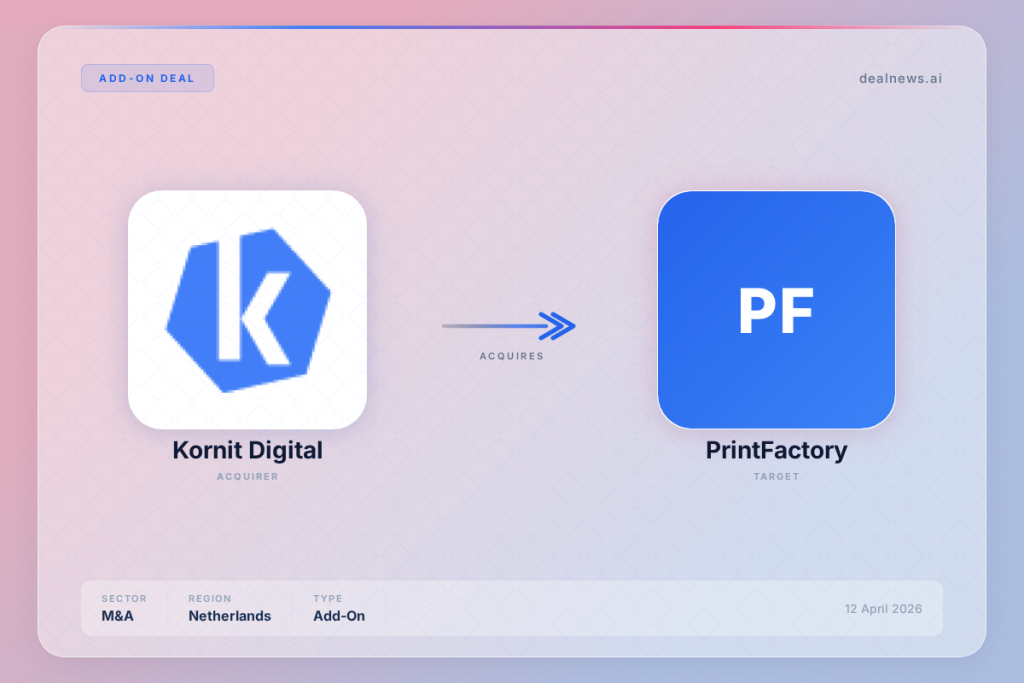Click the gradient accent line atop card
The image size is (1024, 683).
pos(512,27)
